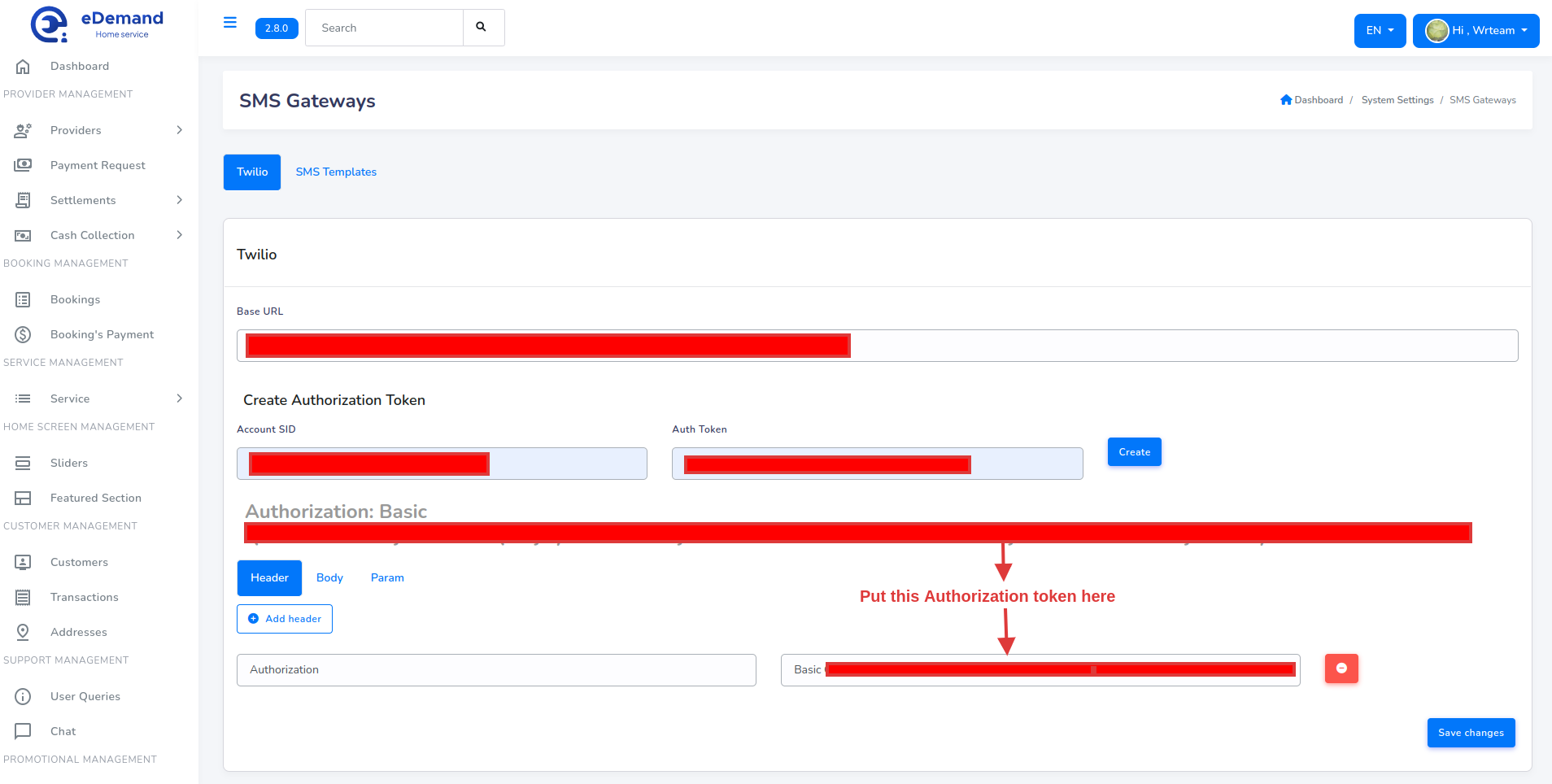Click the Service list icon
Screen dimensions: 1552x784
click(23, 399)
